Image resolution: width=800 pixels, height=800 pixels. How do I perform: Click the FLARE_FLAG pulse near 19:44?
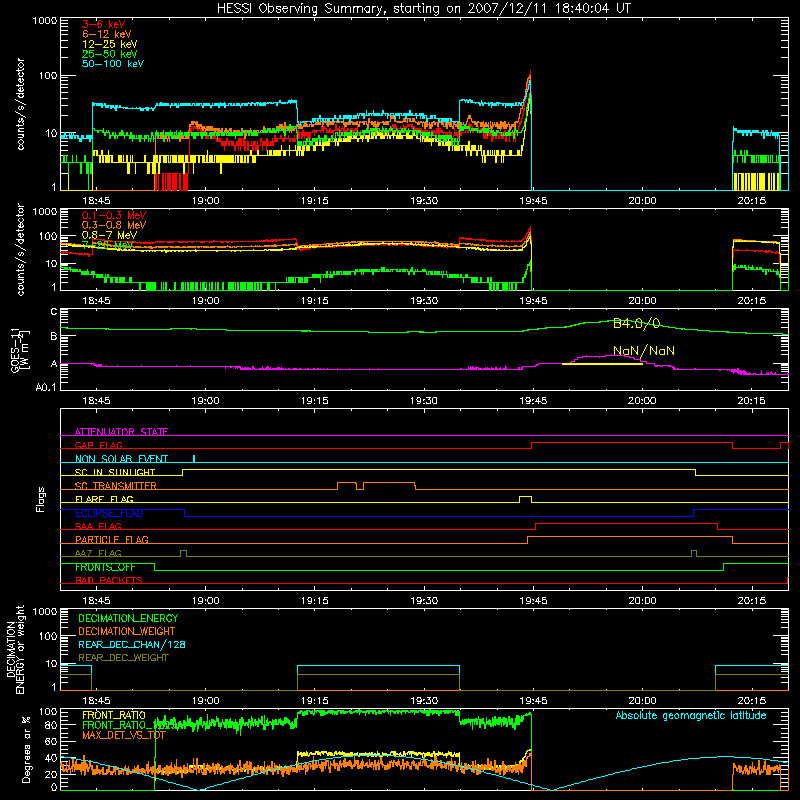click(x=525, y=499)
